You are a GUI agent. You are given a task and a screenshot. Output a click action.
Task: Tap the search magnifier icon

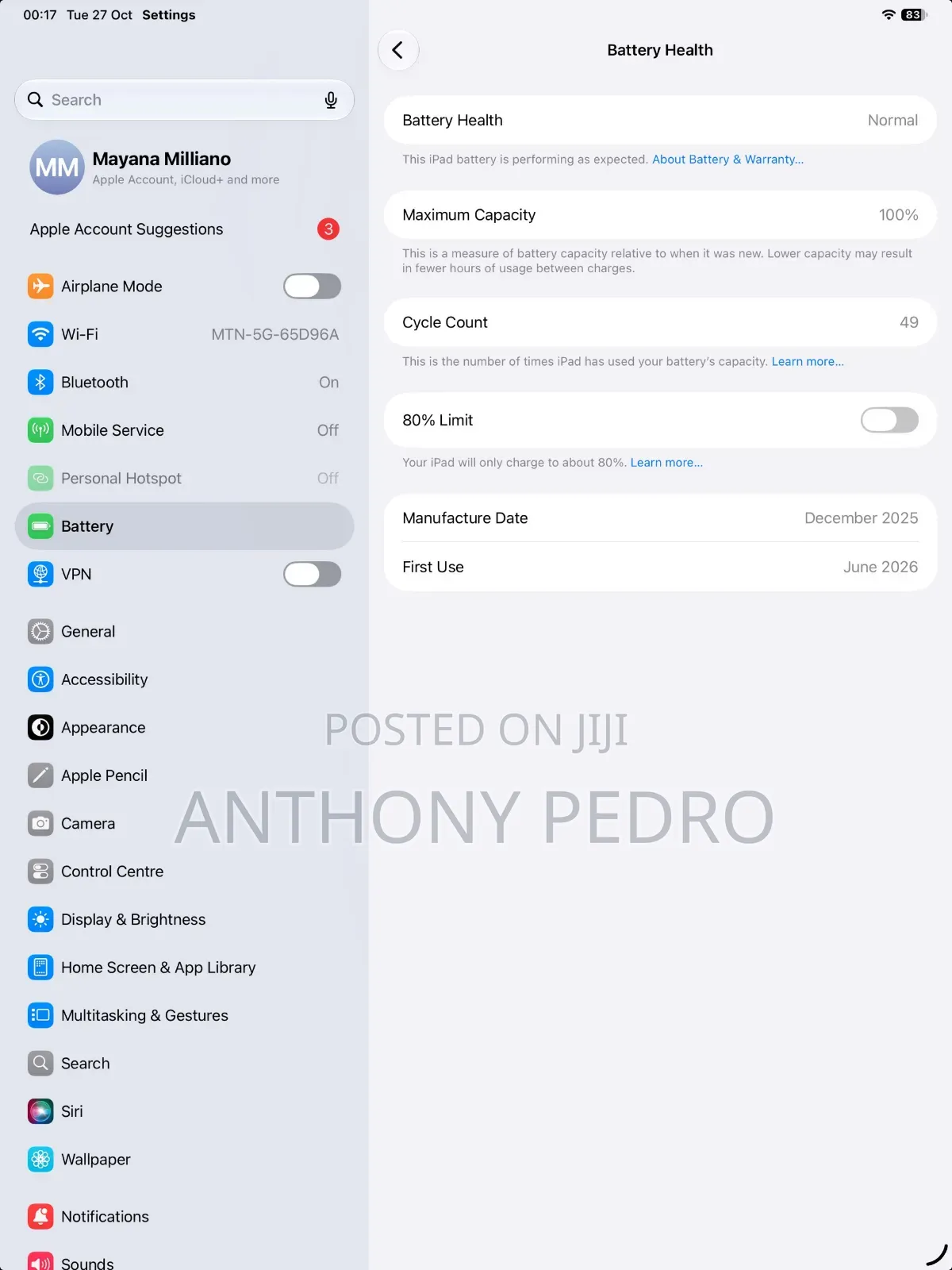36,100
